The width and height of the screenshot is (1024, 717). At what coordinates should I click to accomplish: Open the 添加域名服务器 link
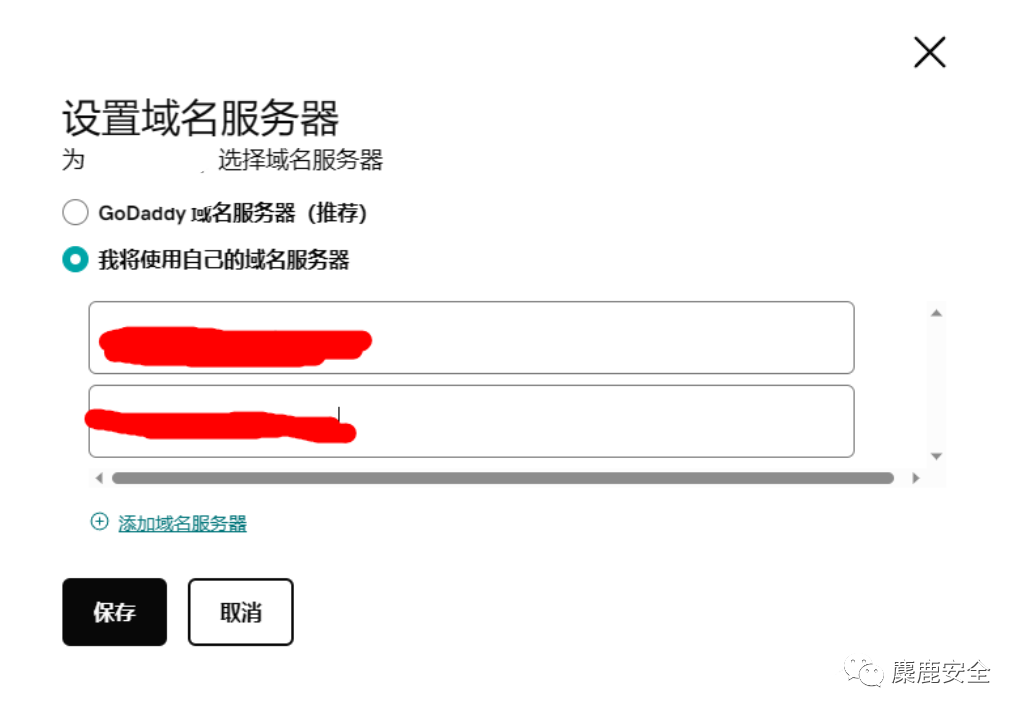[x=182, y=523]
